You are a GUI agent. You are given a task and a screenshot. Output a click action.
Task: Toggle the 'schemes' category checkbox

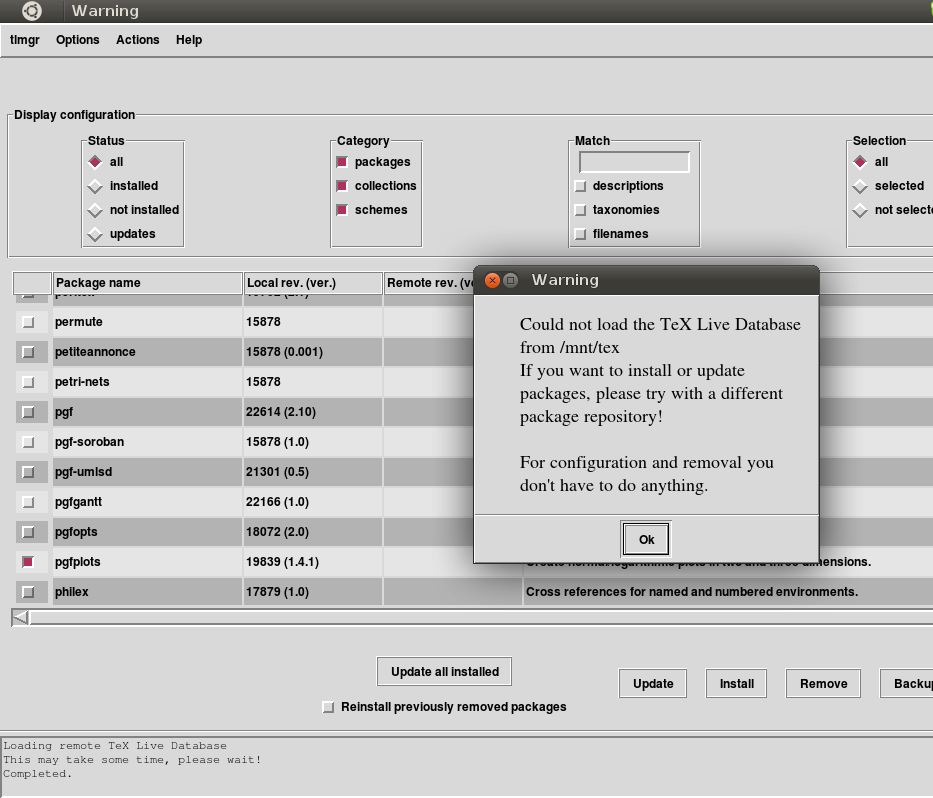coord(342,210)
